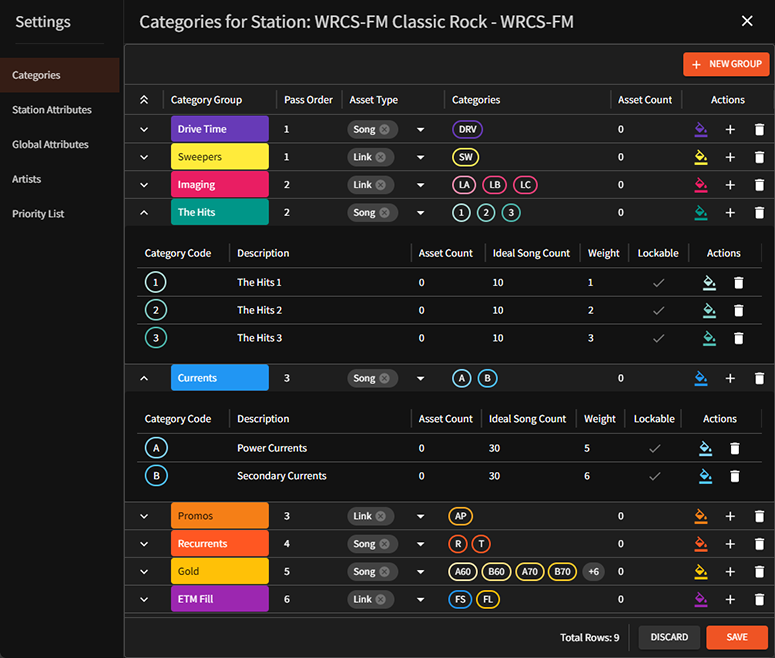Collapse all groups using header double chevron
Viewport: 775px width, 658px height.
tap(144, 100)
